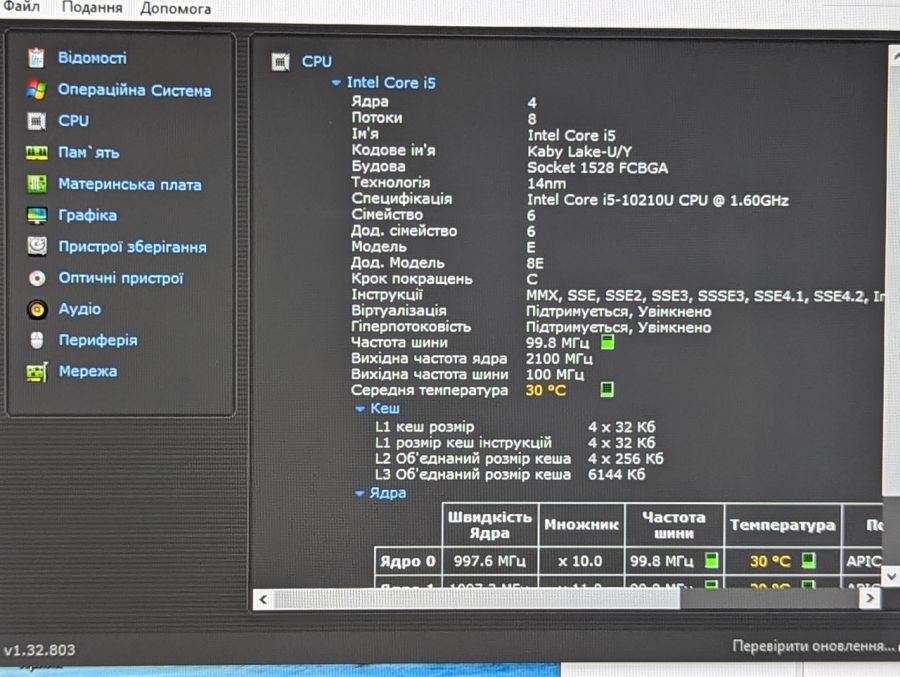This screenshot has width=900, height=677.
Task: Open the Мережа section
Action: 88,372
